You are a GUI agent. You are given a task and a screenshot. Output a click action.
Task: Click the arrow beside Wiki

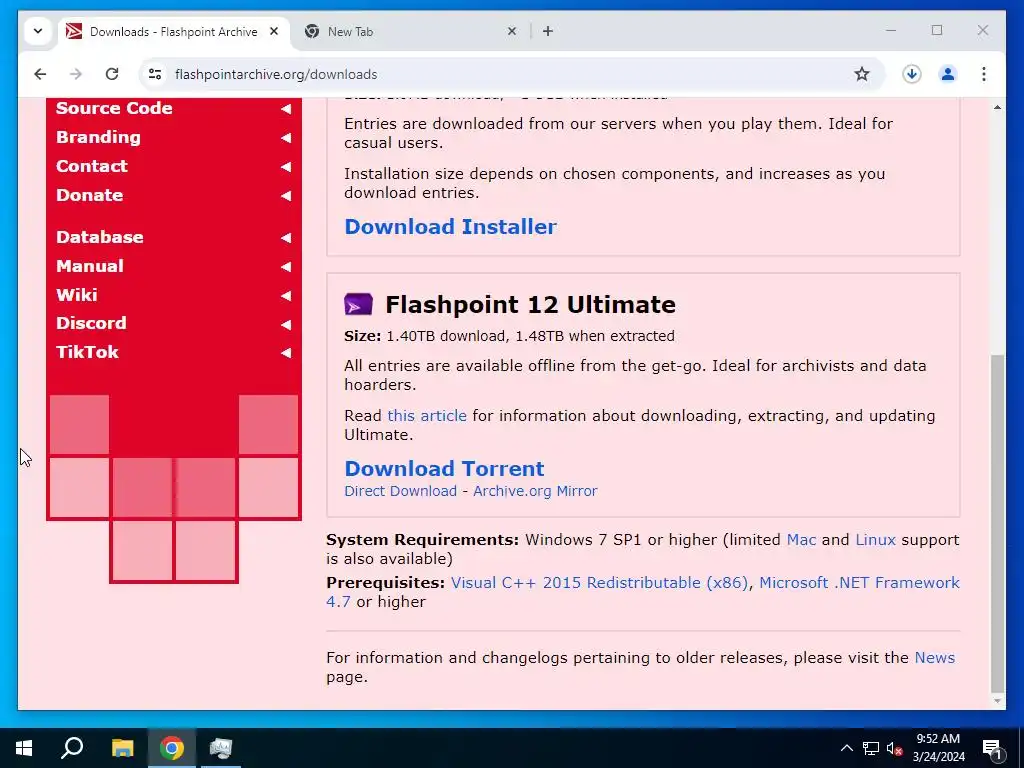(286, 295)
